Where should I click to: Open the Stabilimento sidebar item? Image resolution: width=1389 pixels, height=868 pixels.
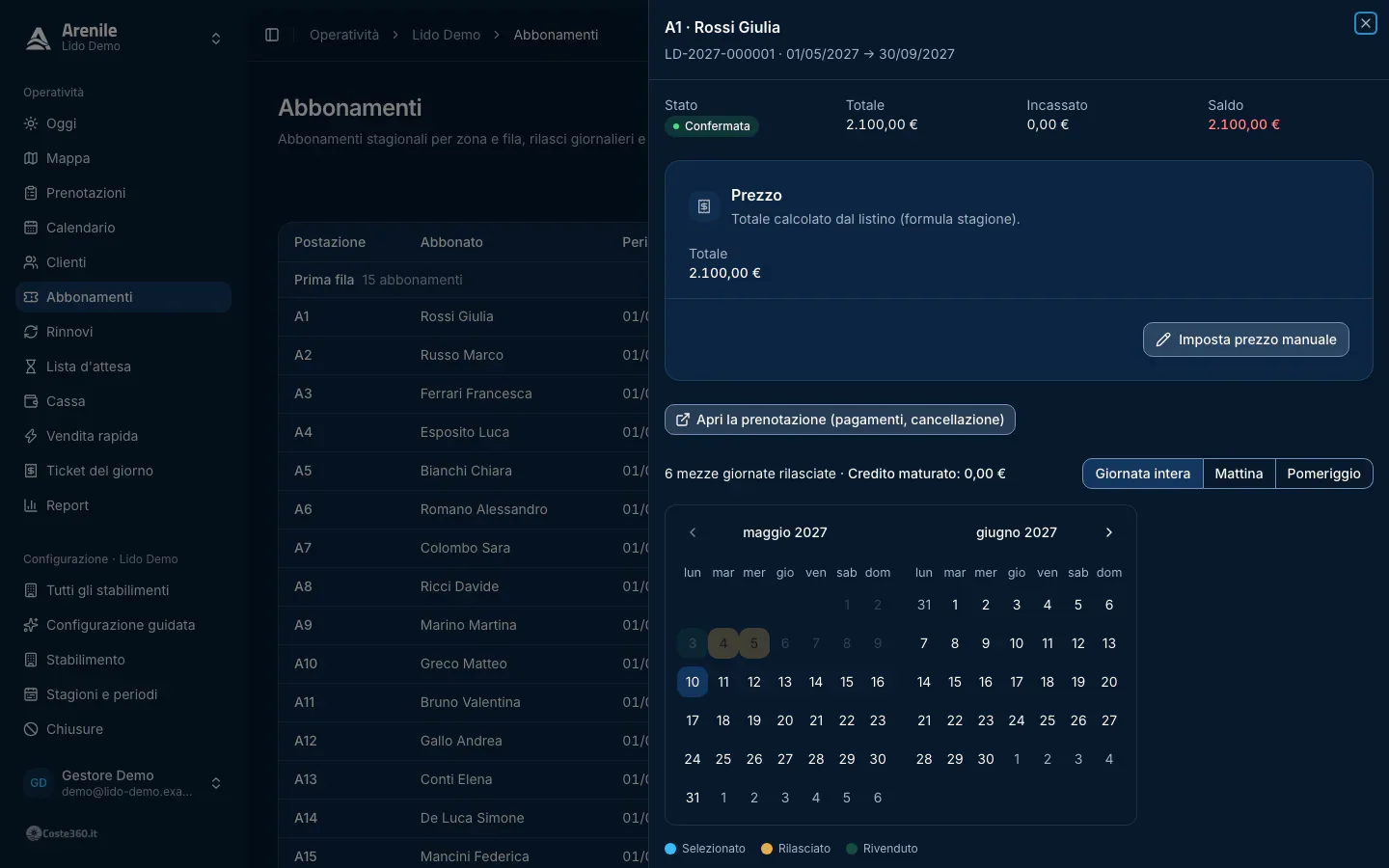123,660
